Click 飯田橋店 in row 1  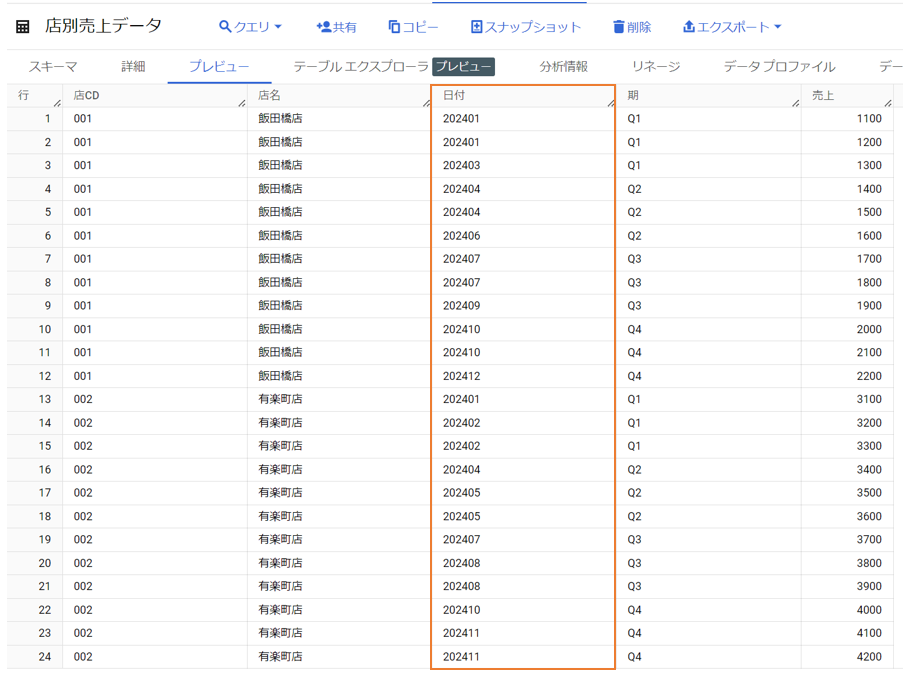pos(280,119)
